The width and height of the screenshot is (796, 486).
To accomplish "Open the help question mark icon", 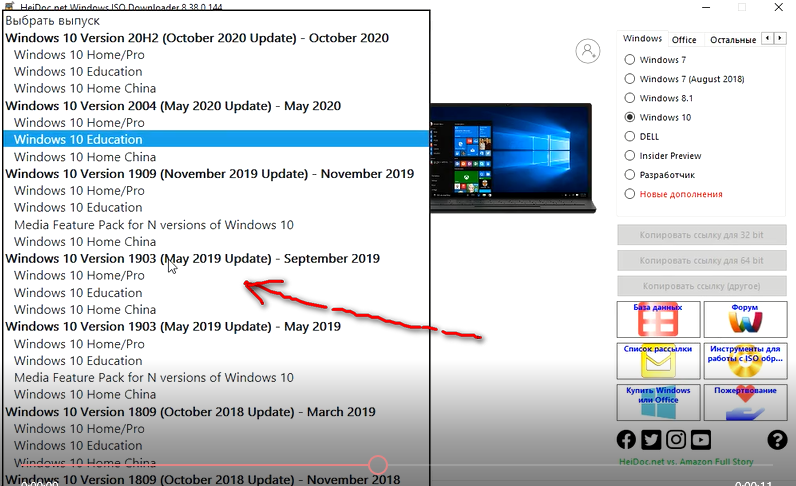I will [x=777, y=440].
